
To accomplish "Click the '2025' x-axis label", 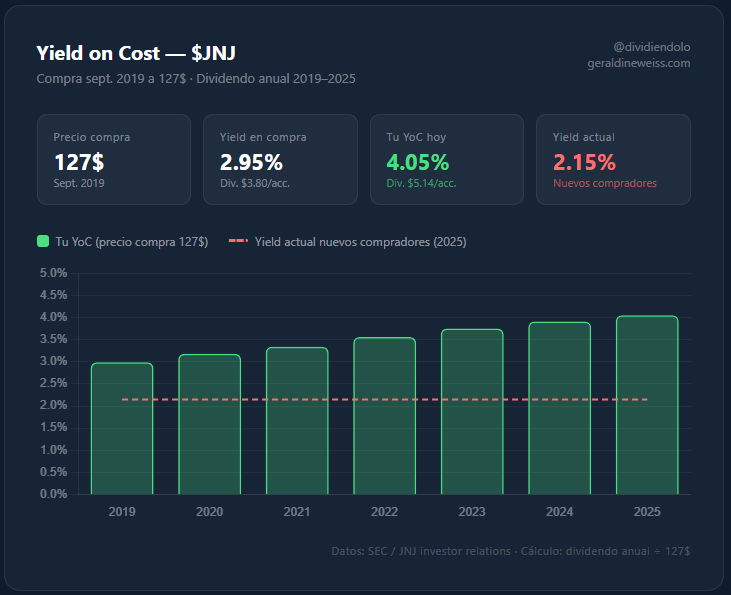I will click(x=647, y=512).
